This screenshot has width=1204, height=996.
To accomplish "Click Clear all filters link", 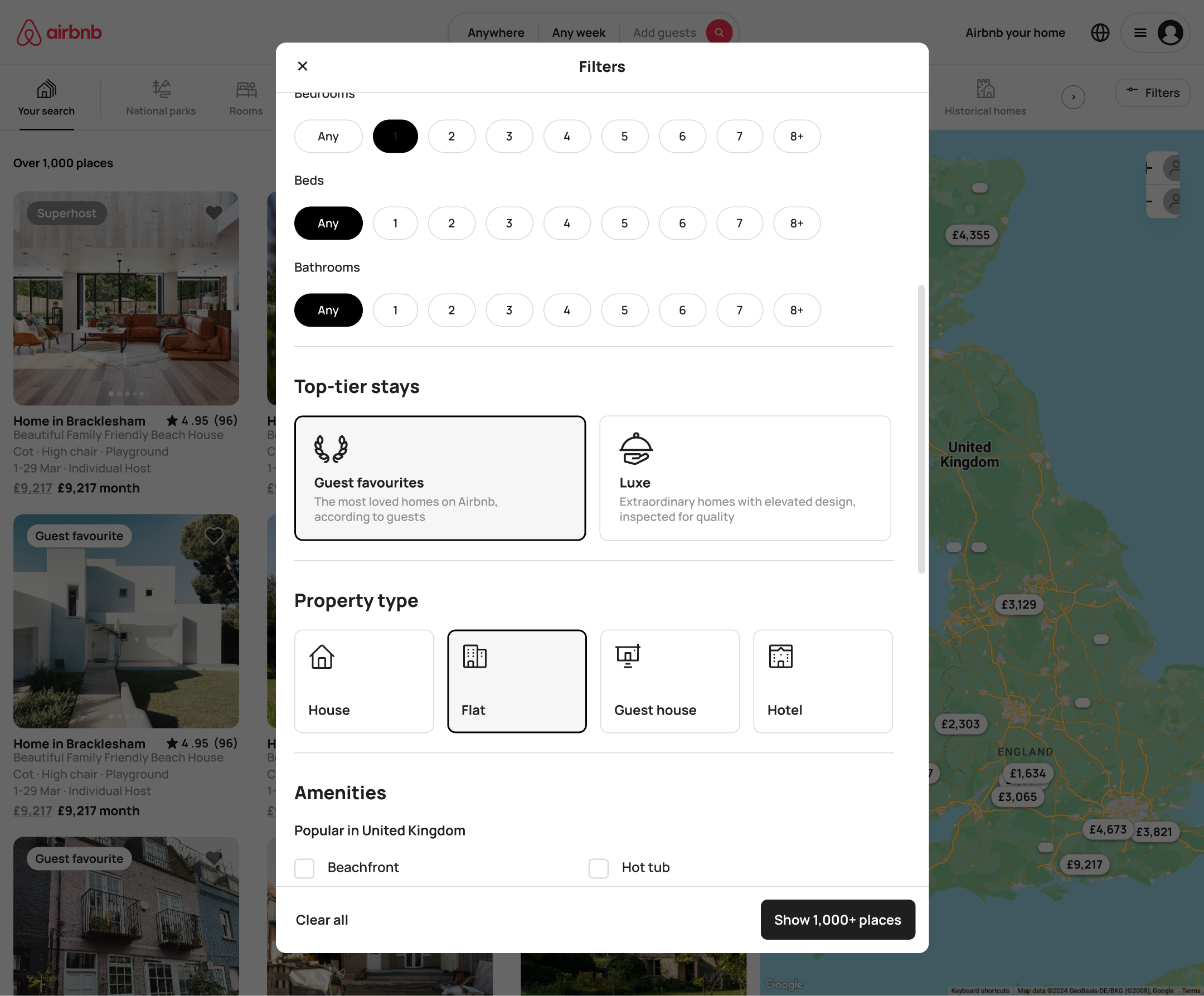I will coord(322,919).
